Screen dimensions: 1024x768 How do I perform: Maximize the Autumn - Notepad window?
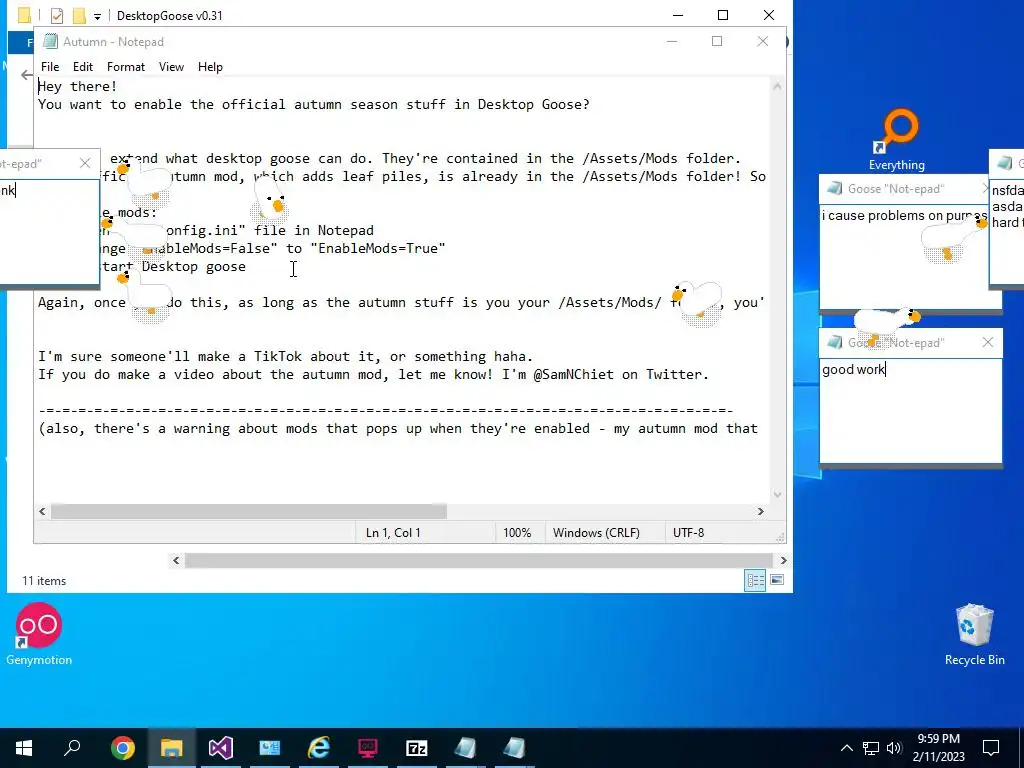click(717, 41)
